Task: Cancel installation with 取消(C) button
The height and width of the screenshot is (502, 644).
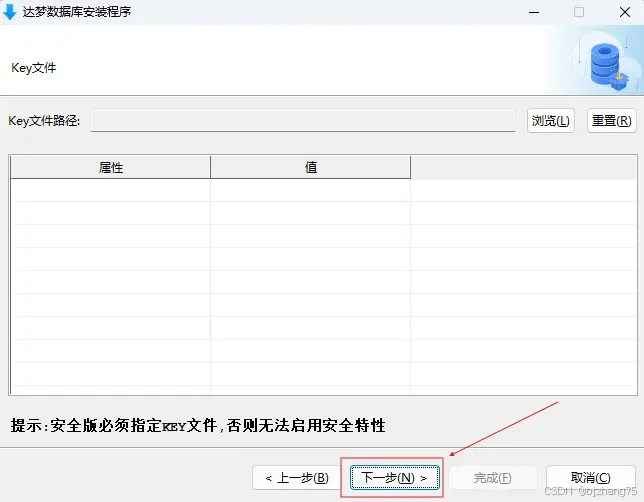Action: tap(591, 478)
